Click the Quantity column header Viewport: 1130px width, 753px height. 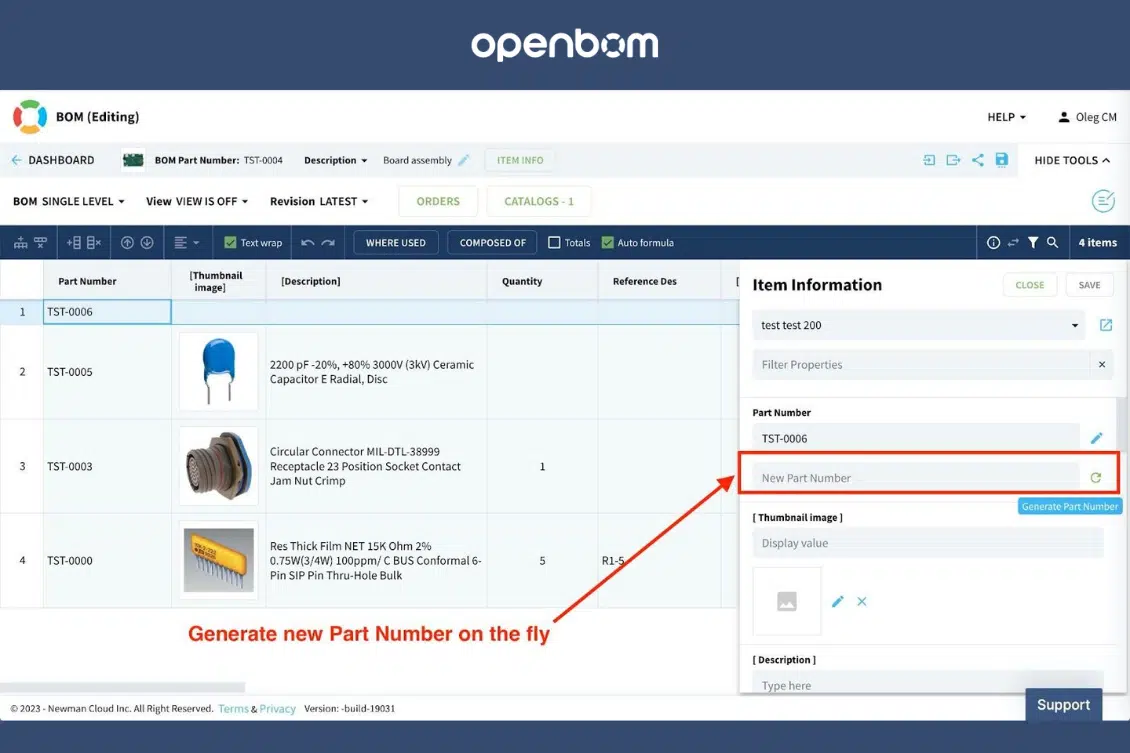(x=542, y=281)
